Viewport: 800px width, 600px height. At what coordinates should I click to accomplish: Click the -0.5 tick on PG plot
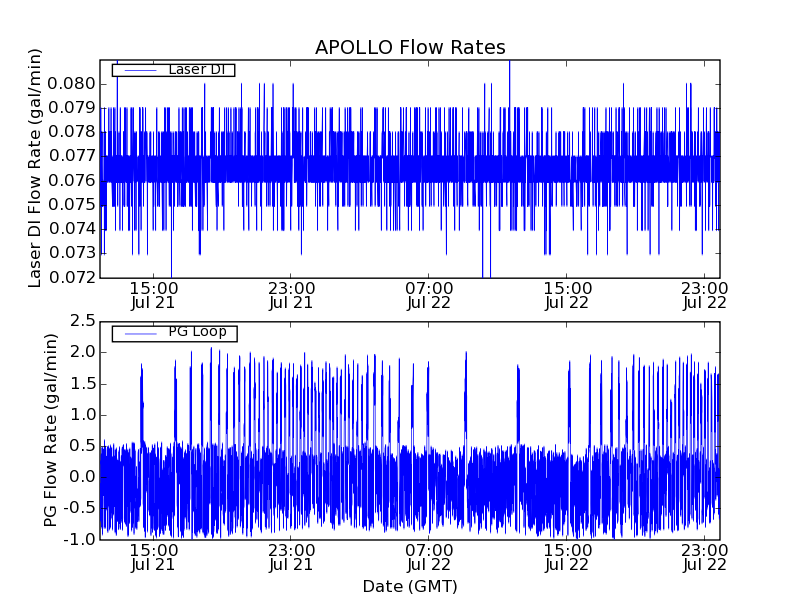[80, 508]
